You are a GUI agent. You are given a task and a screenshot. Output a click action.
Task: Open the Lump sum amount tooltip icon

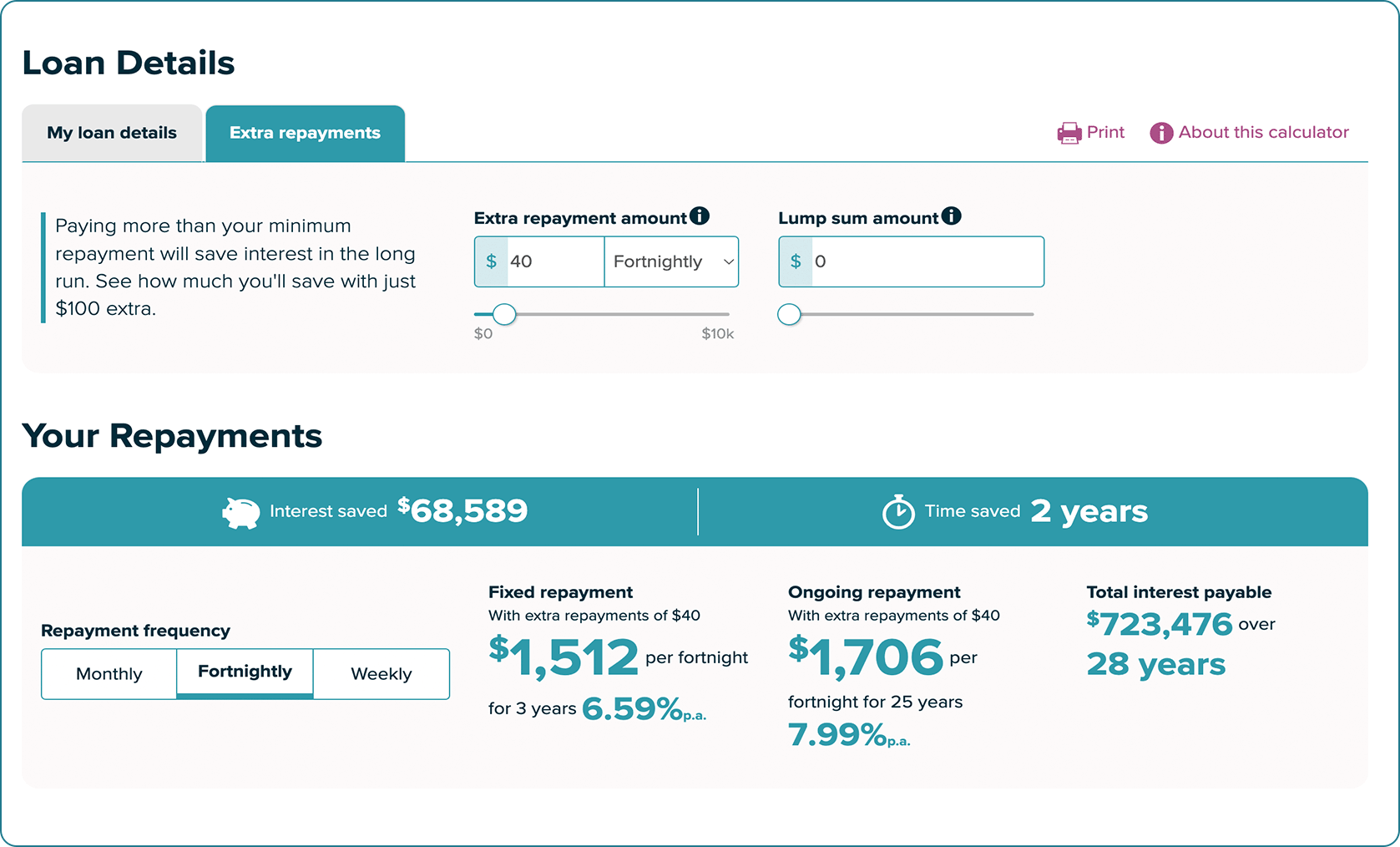952,216
